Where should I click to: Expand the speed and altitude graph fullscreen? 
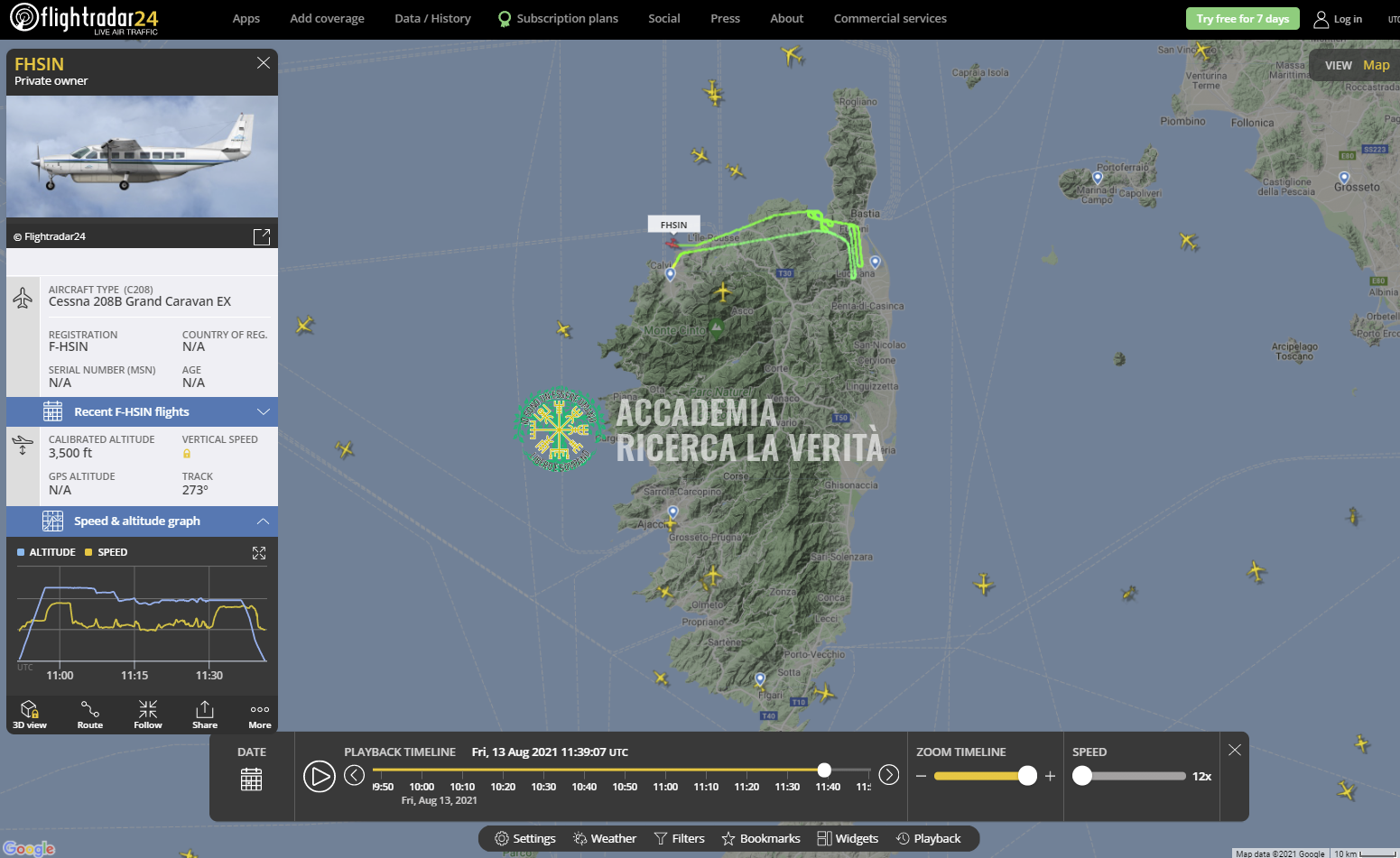[x=259, y=553]
